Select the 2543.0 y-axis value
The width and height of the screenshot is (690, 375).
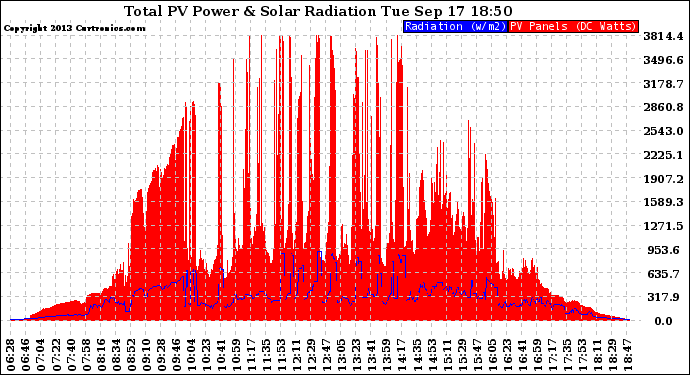(x=663, y=131)
